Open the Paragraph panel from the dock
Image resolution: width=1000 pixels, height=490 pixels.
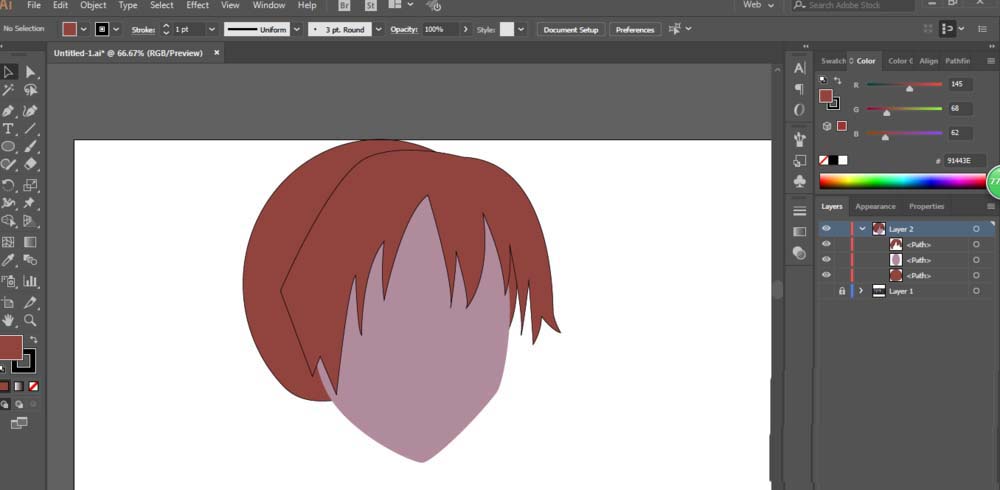[799, 89]
